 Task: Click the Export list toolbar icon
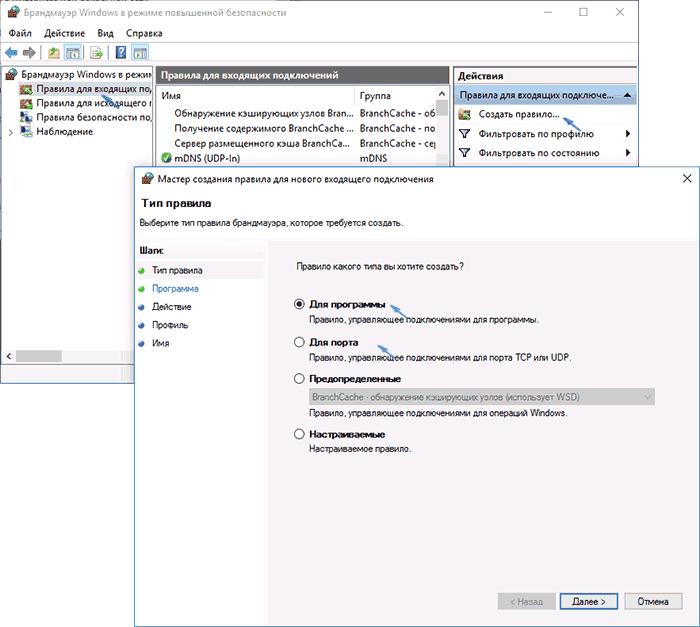(96, 53)
